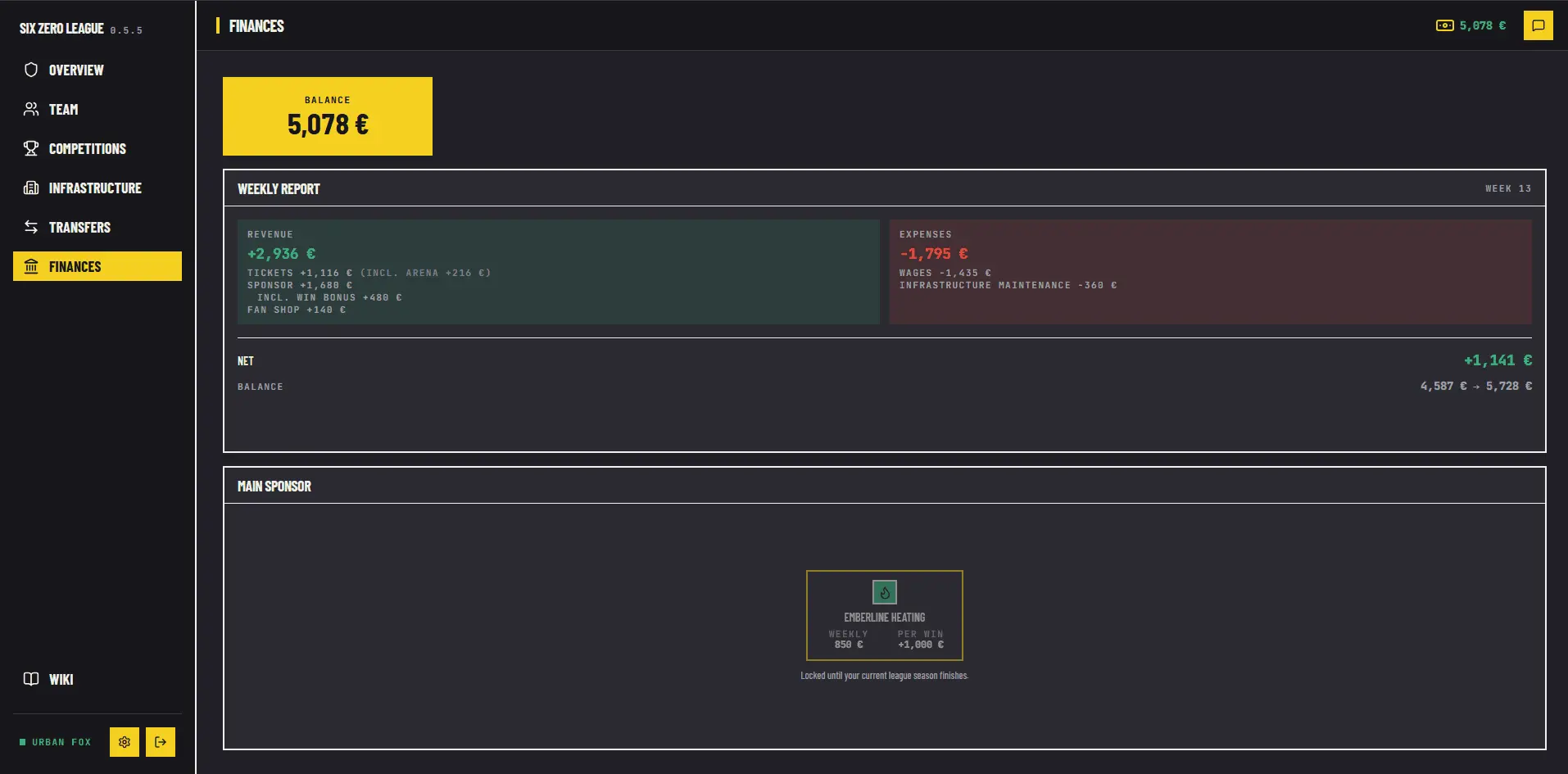Log out using the exit icon
1568x774 pixels.
[x=161, y=742]
